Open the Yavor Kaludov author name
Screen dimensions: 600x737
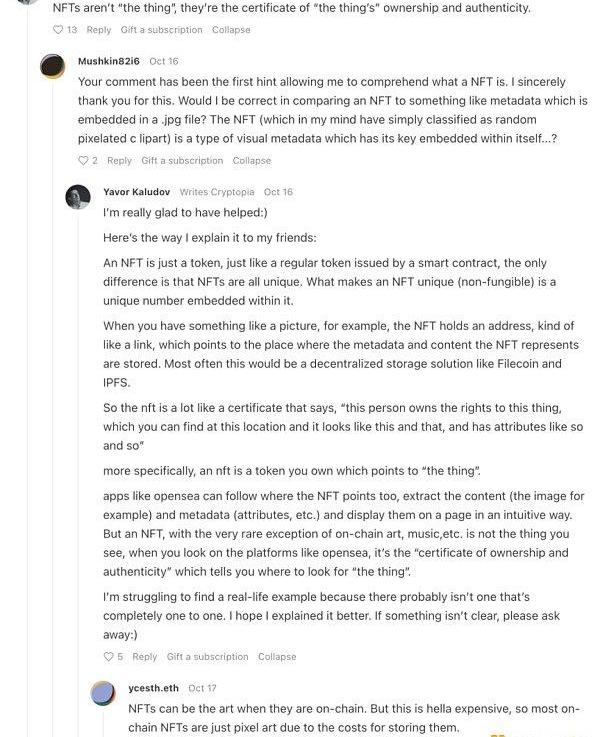(136, 192)
